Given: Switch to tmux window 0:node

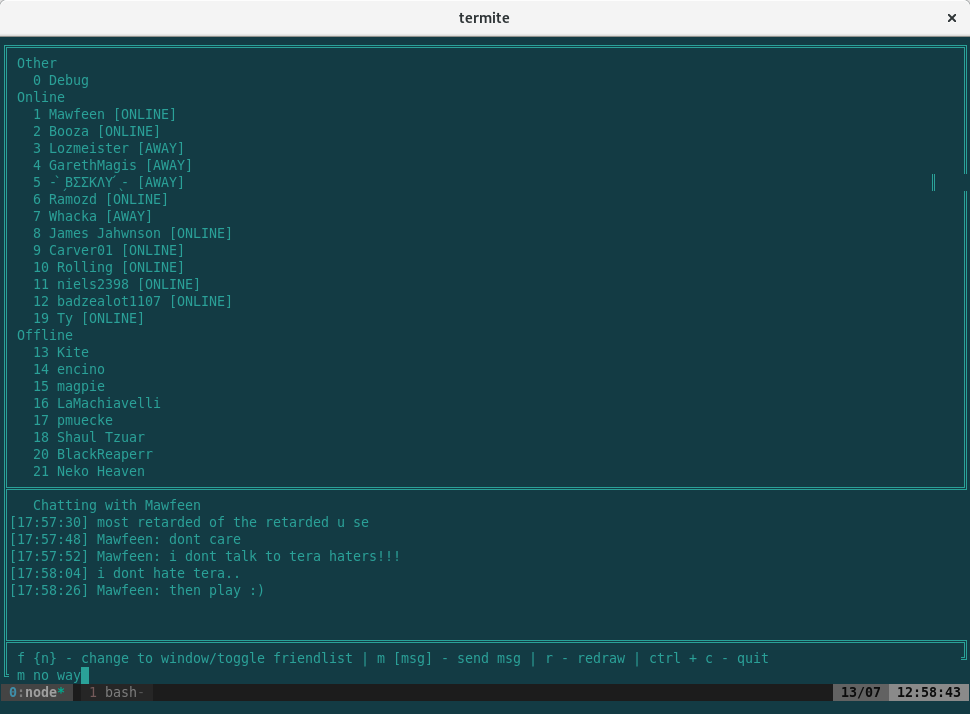Looking at the screenshot, I should click(36, 692).
